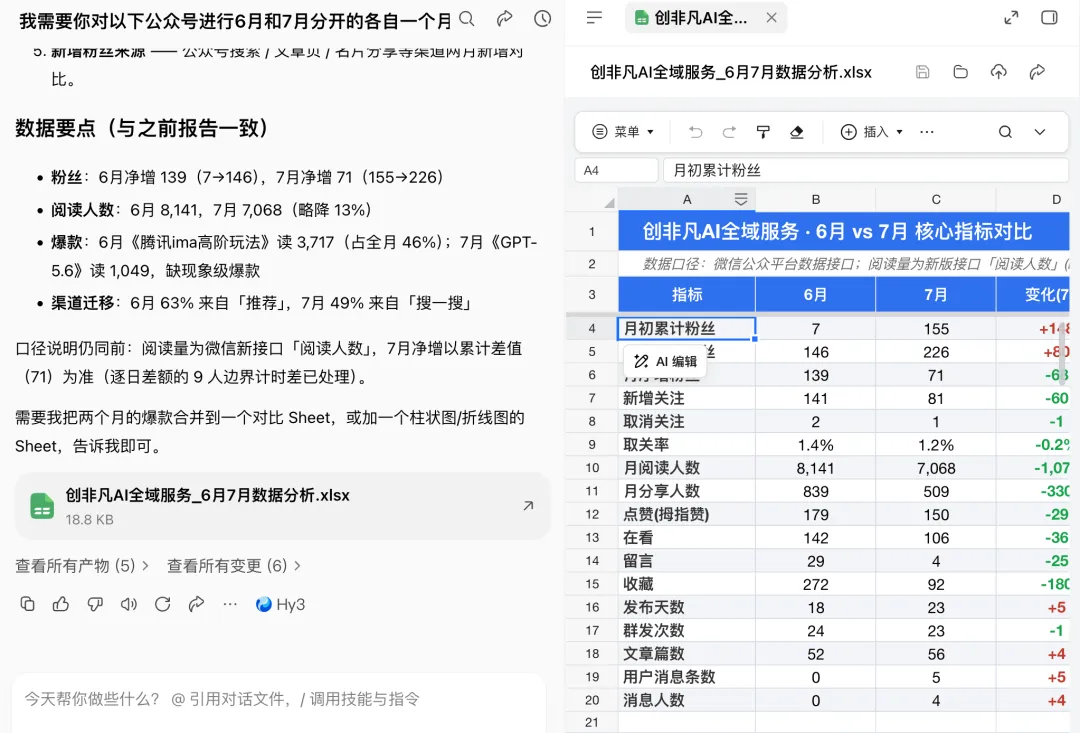
Task: Select cell 月阅读人数 in column A
Action: point(687,468)
